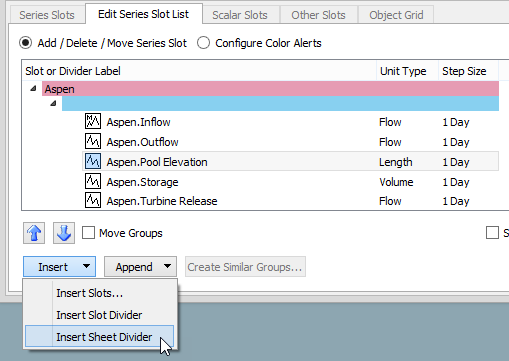Switch to the Object Grid tab

396,15
